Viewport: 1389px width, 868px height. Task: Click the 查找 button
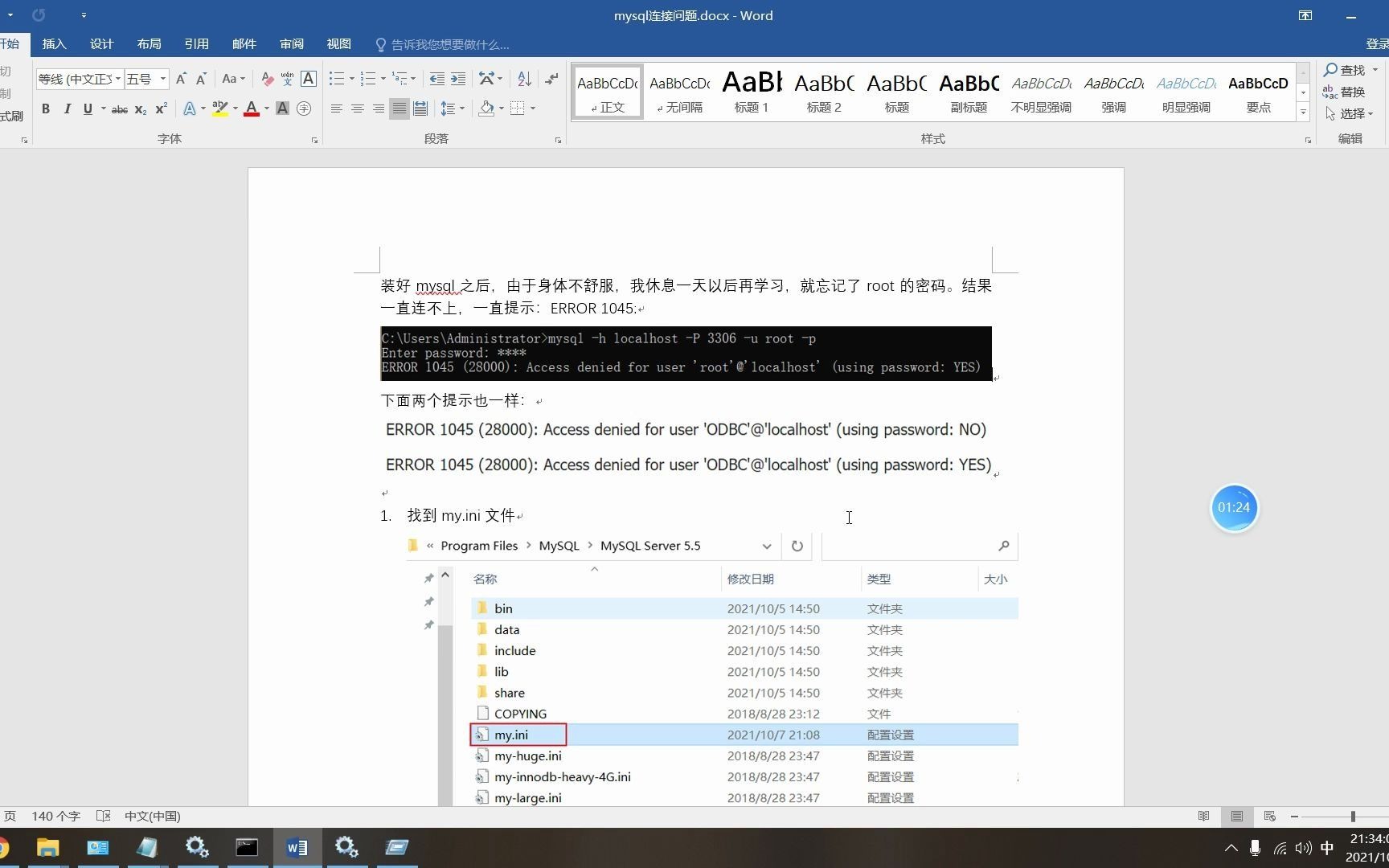tap(1345, 70)
